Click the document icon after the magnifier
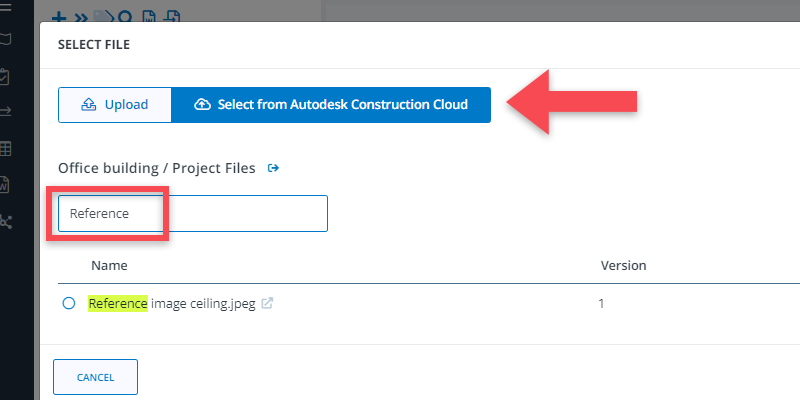Viewport: 800px width, 400px height. 150,17
